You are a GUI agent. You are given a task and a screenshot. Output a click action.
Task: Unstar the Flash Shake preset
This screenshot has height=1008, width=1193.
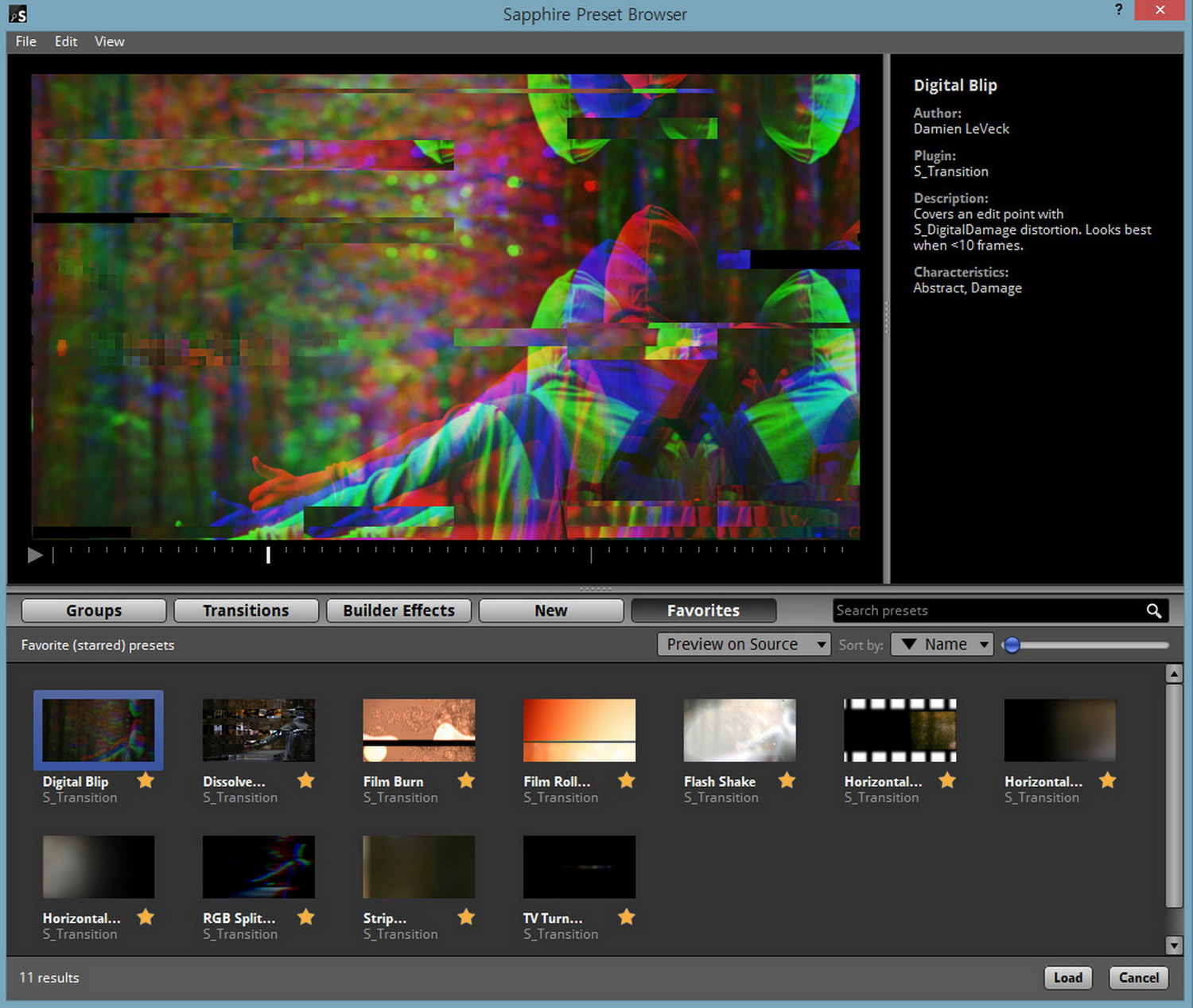[x=787, y=781]
